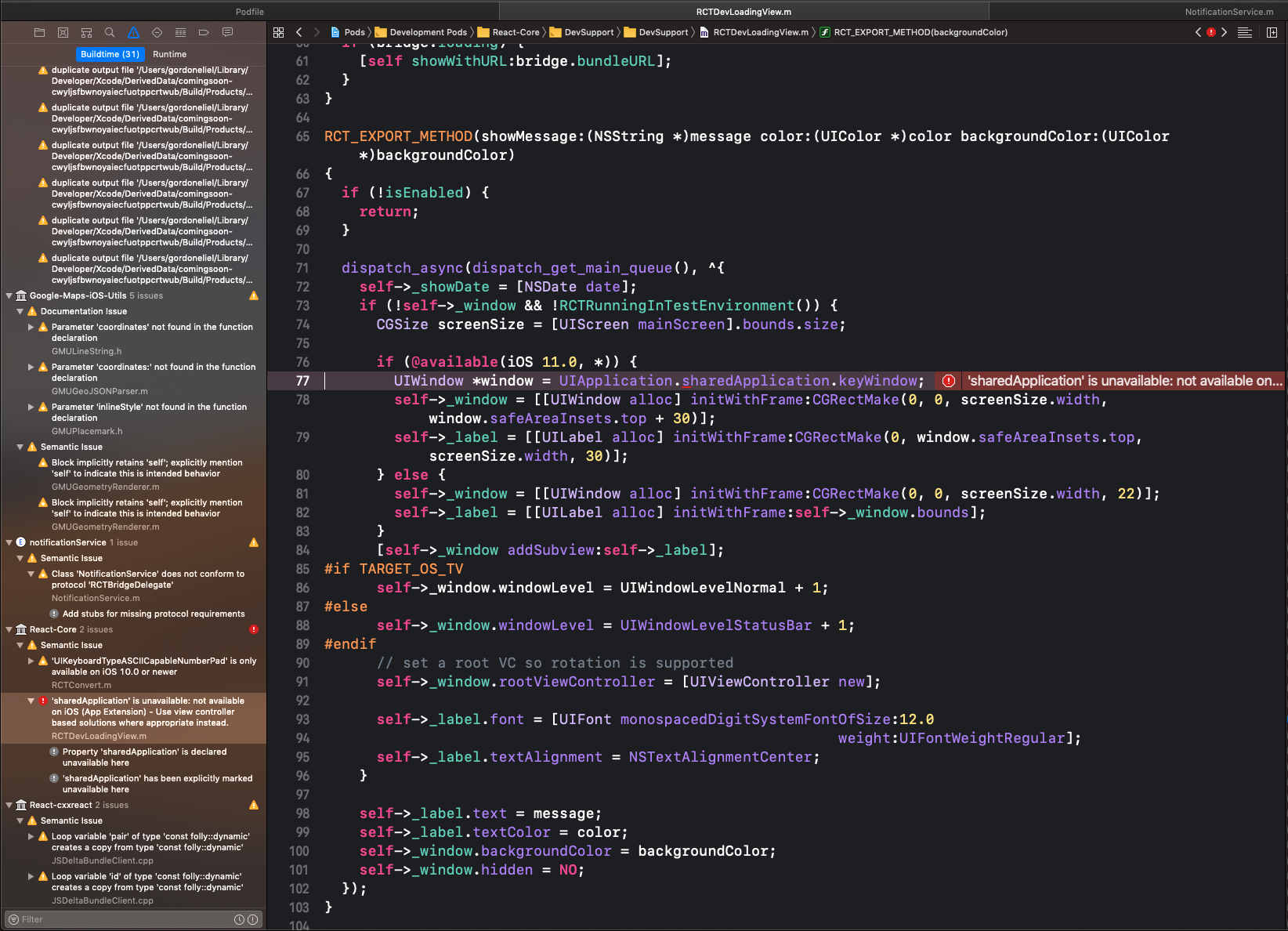Open the Find navigator magnifier icon
Viewport: 1288px width, 931px height.
(110, 32)
